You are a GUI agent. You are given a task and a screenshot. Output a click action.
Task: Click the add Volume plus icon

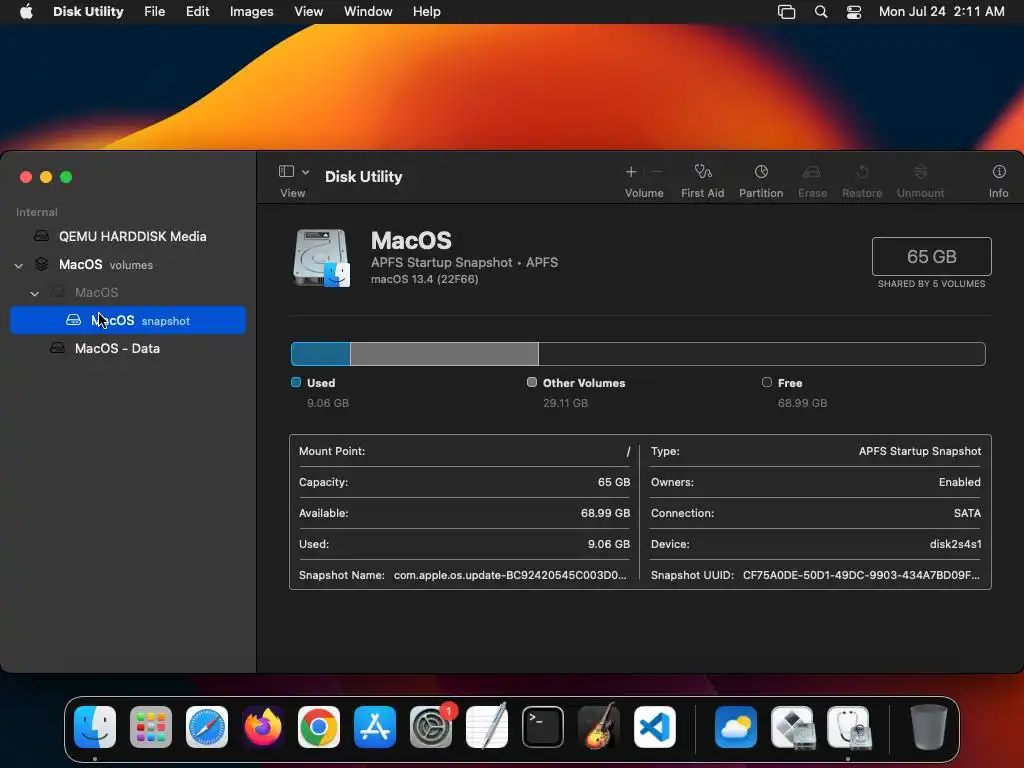tap(631, 172)
